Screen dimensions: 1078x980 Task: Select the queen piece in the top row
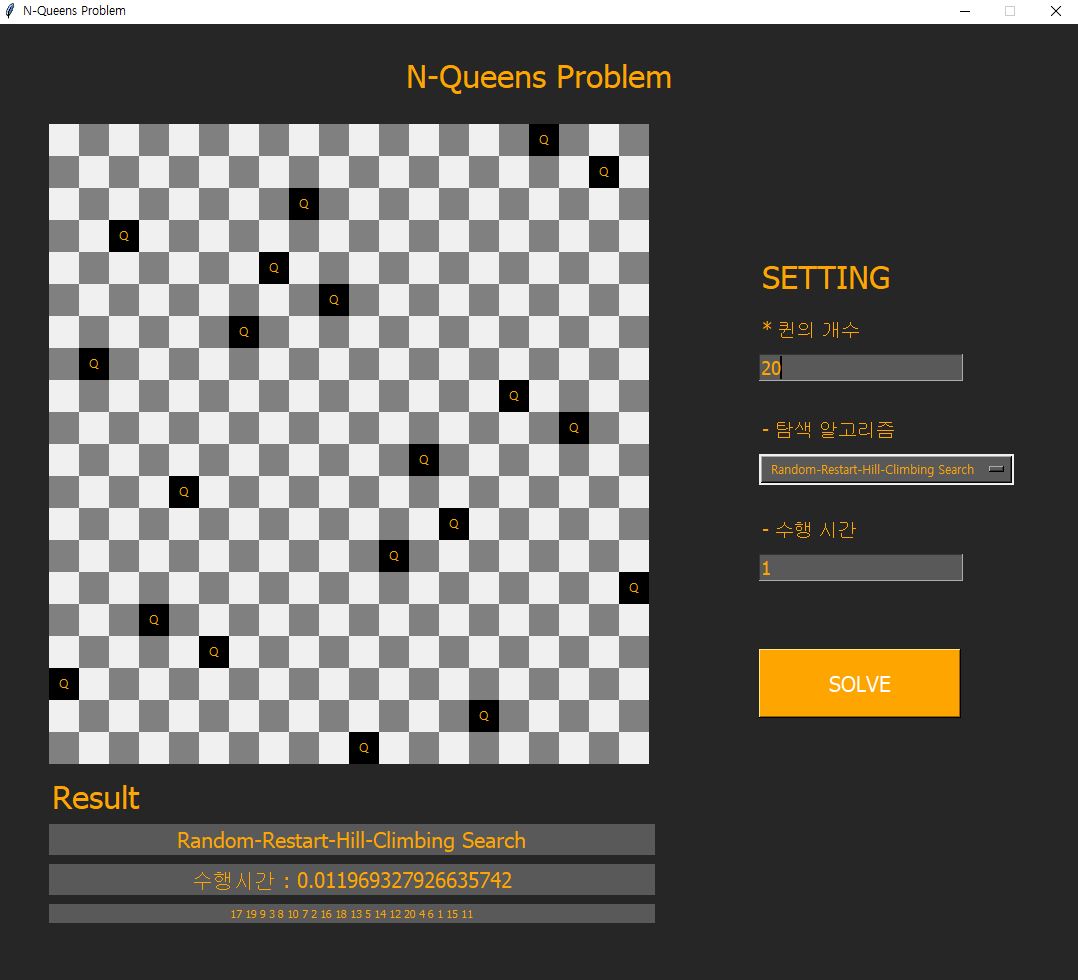click(543, 140)
